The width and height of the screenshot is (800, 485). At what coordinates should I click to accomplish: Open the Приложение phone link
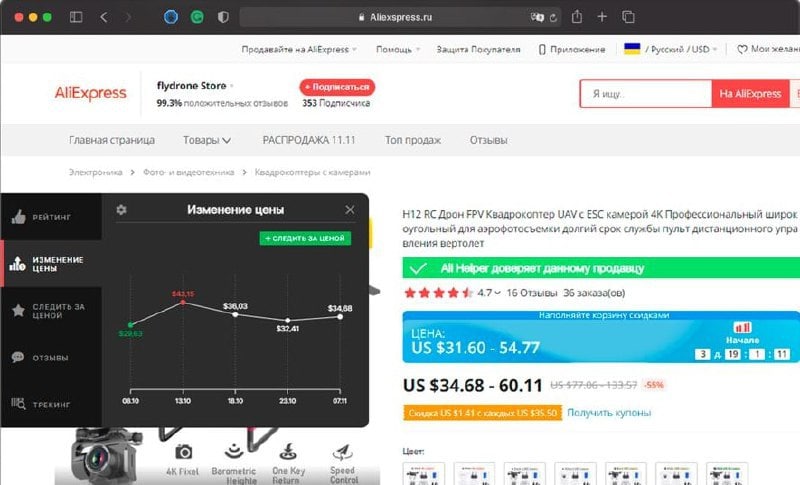[572, 49]
